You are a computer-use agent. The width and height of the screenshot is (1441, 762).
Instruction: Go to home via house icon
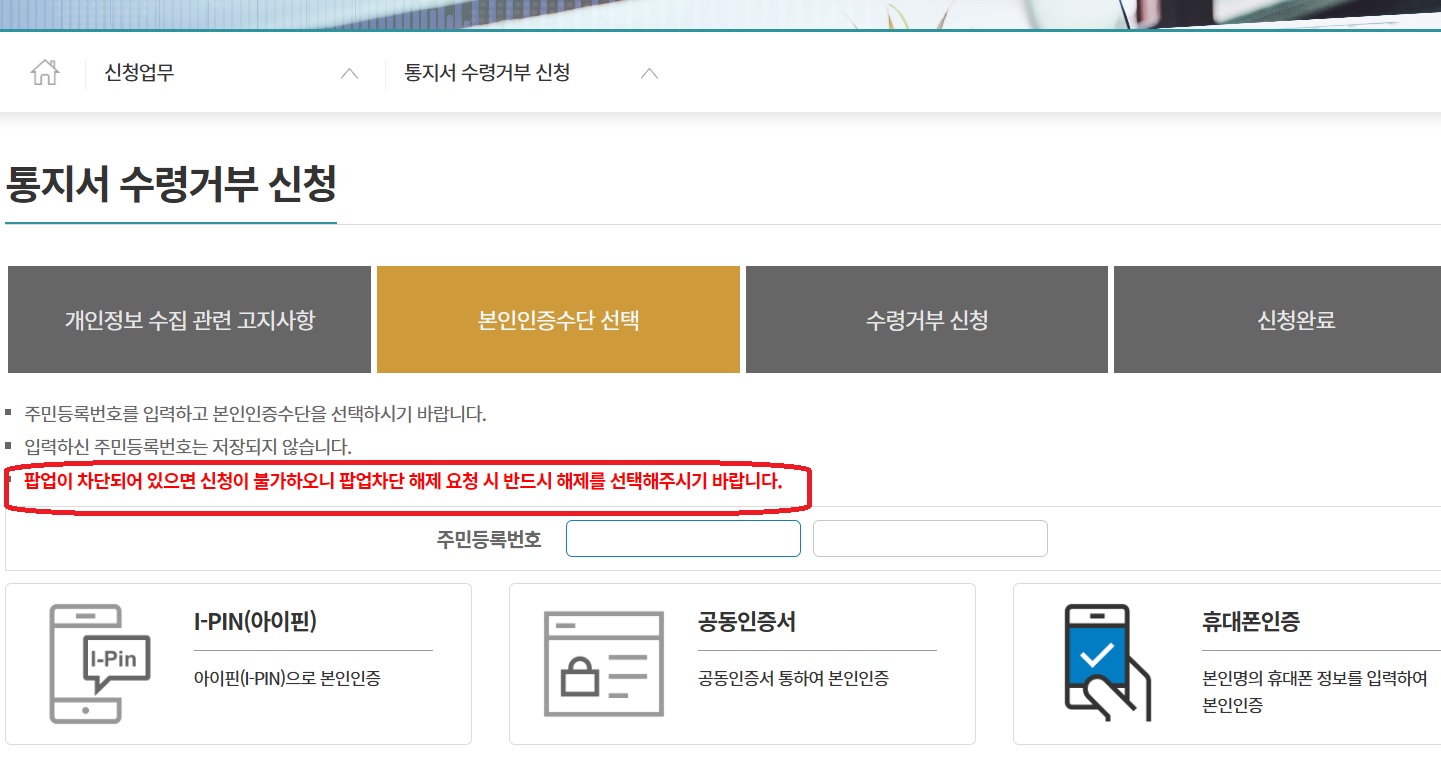point(45,73)
